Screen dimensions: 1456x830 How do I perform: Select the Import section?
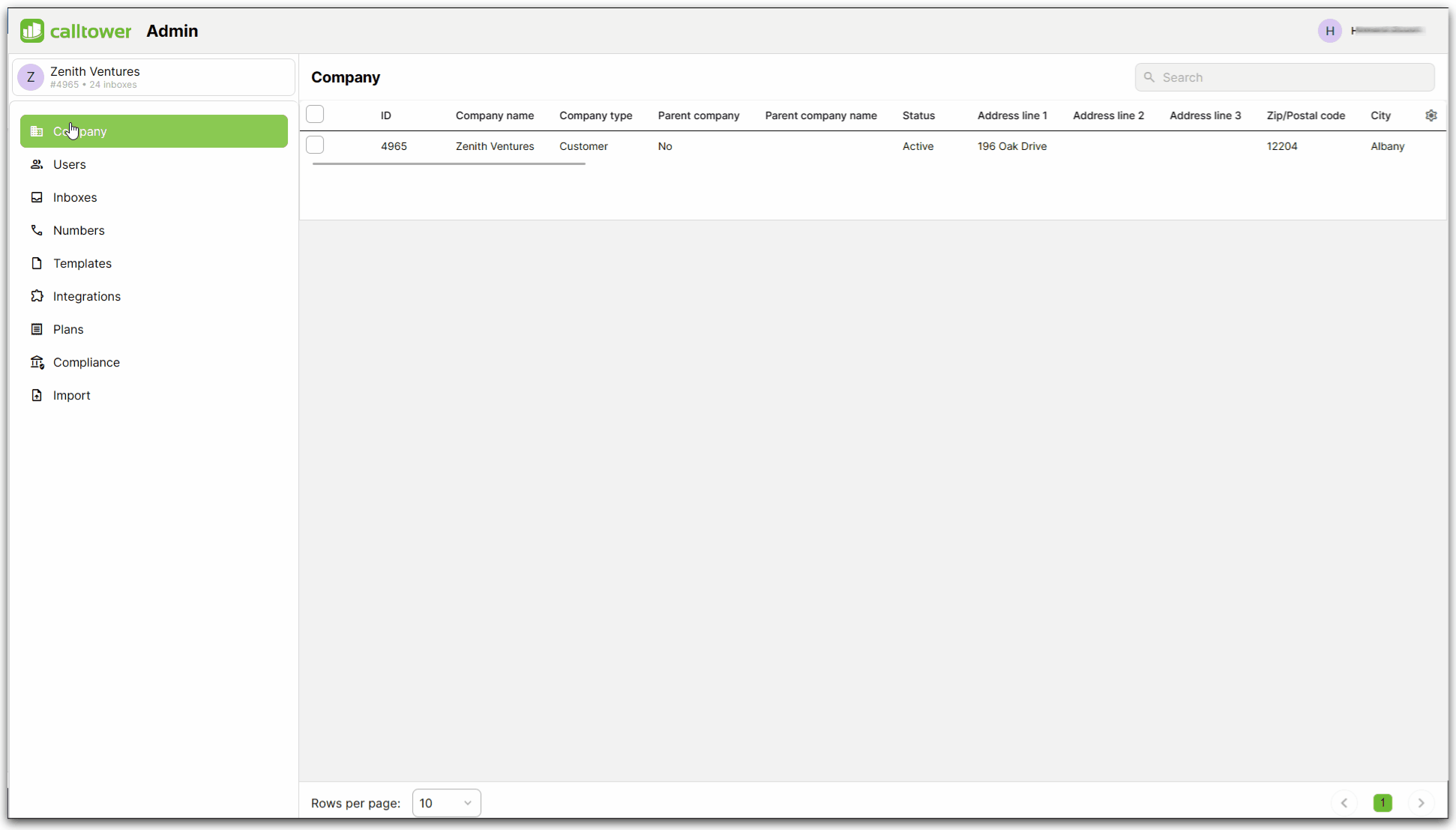click(71, 395)
